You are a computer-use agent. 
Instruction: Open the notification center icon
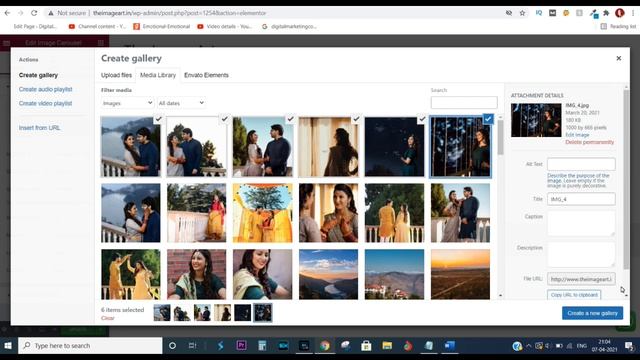click(629, 346)
